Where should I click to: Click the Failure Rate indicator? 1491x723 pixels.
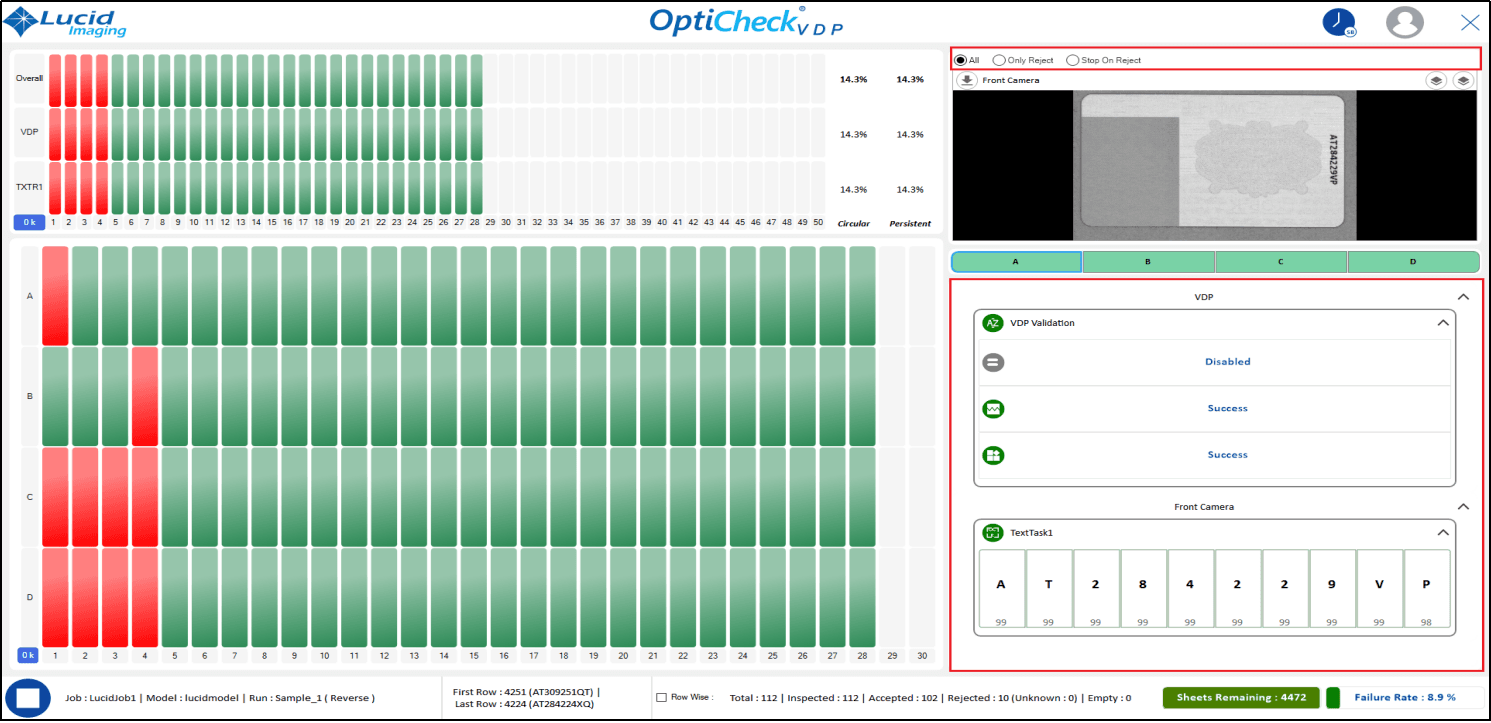coord(1404,697)
